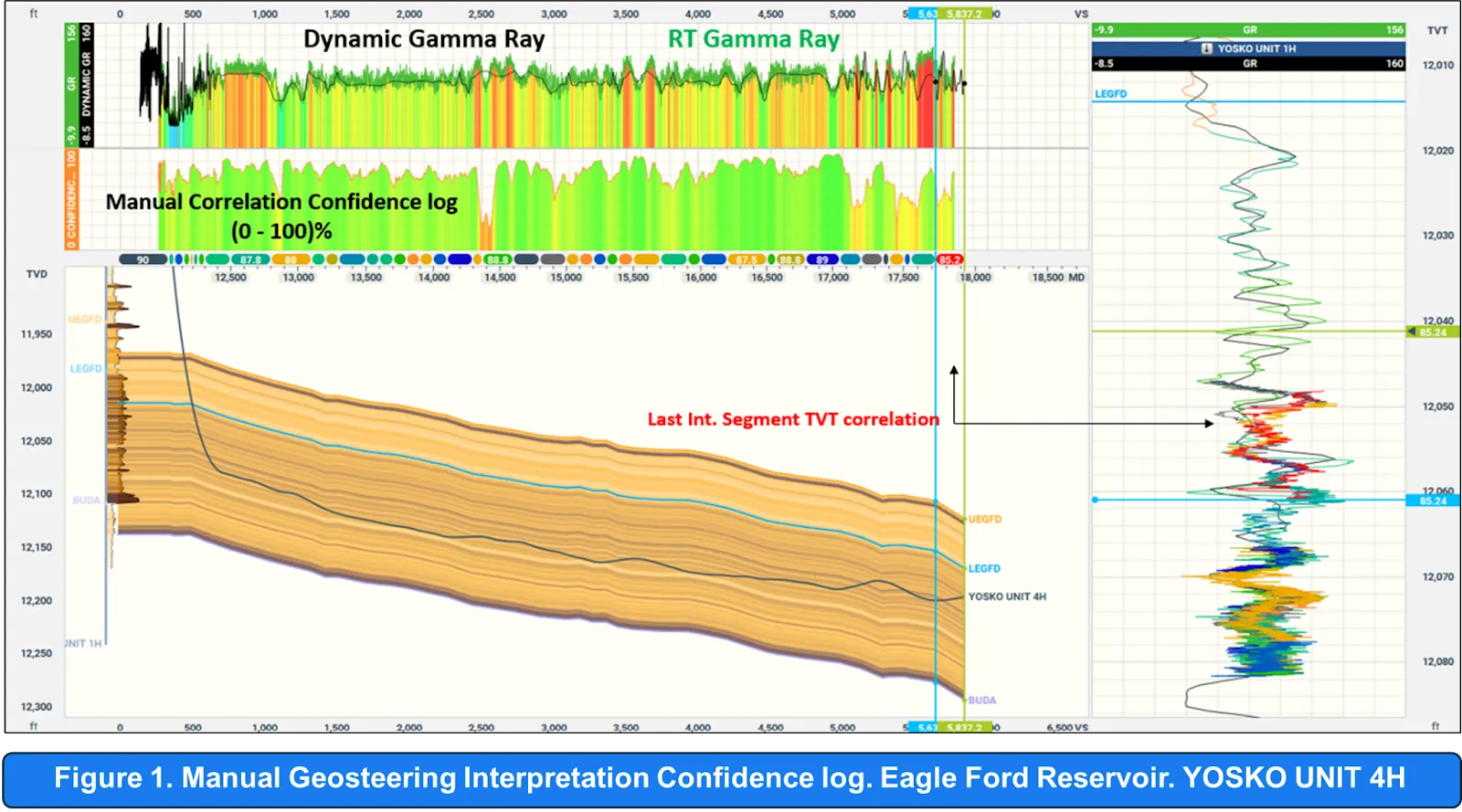Select the orange 88 segment pill

[291, 259]
